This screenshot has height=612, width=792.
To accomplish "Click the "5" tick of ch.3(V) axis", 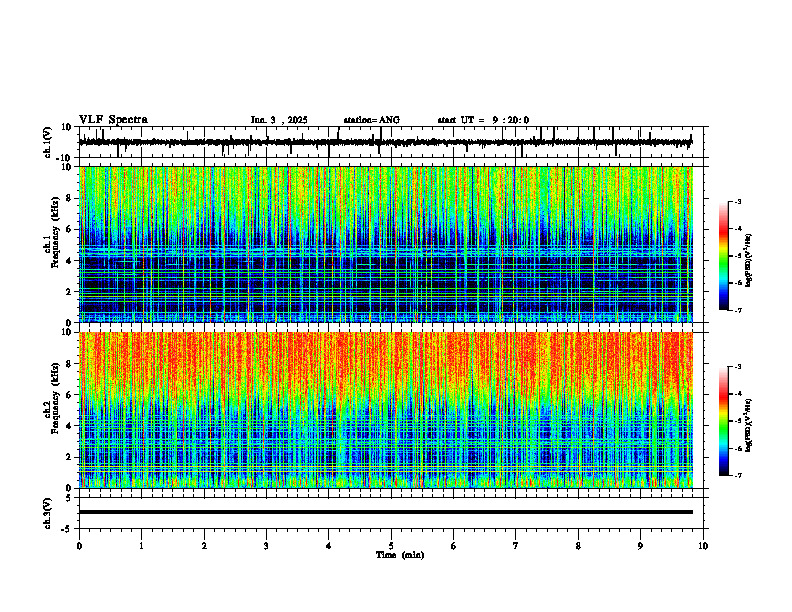I will (70, 498).
